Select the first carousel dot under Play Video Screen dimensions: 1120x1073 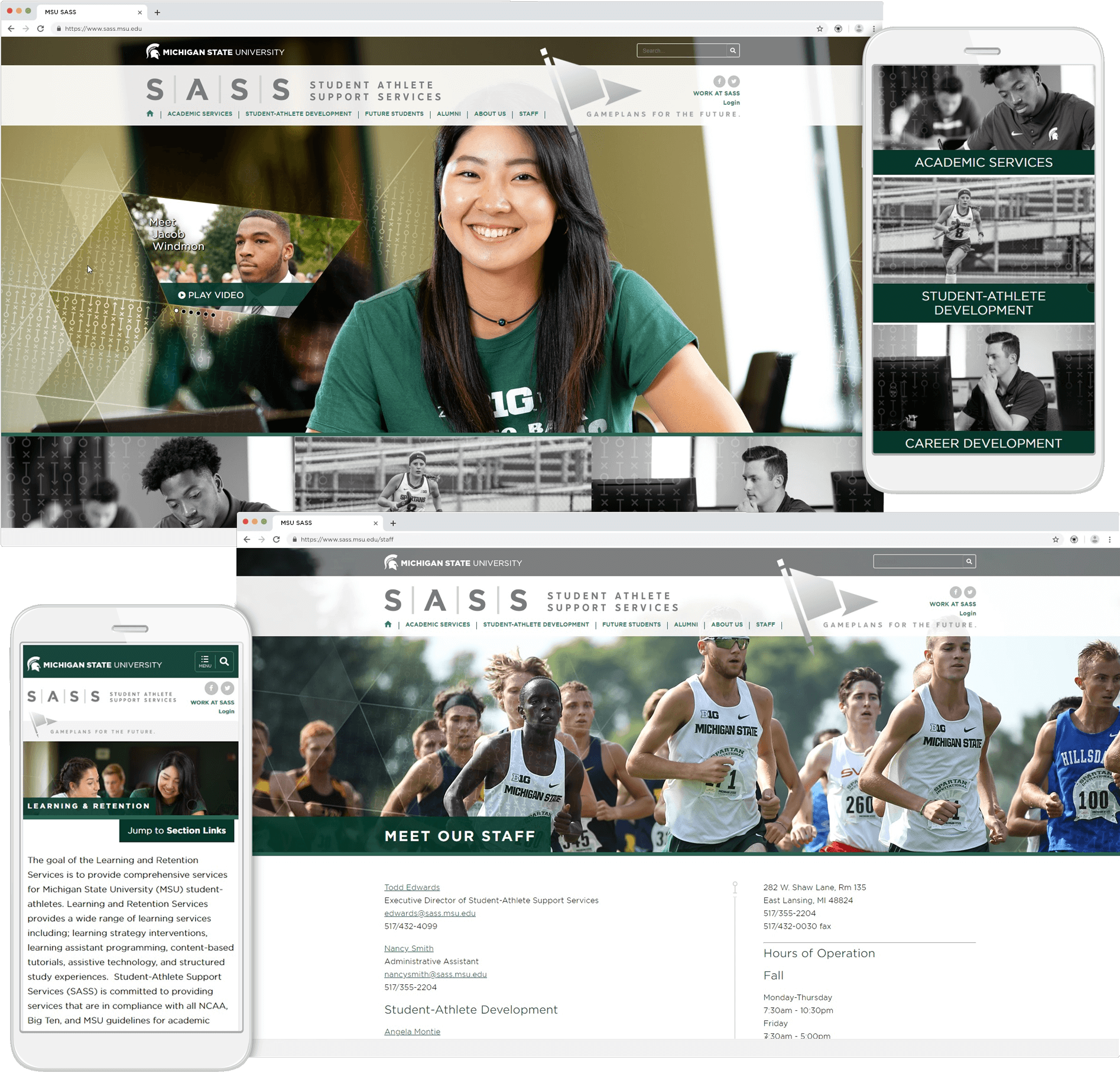[176, 310]
